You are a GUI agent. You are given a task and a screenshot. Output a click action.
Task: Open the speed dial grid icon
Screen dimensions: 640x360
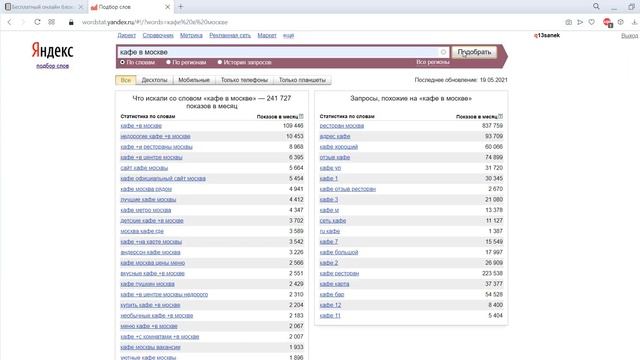tap(51, 22)
